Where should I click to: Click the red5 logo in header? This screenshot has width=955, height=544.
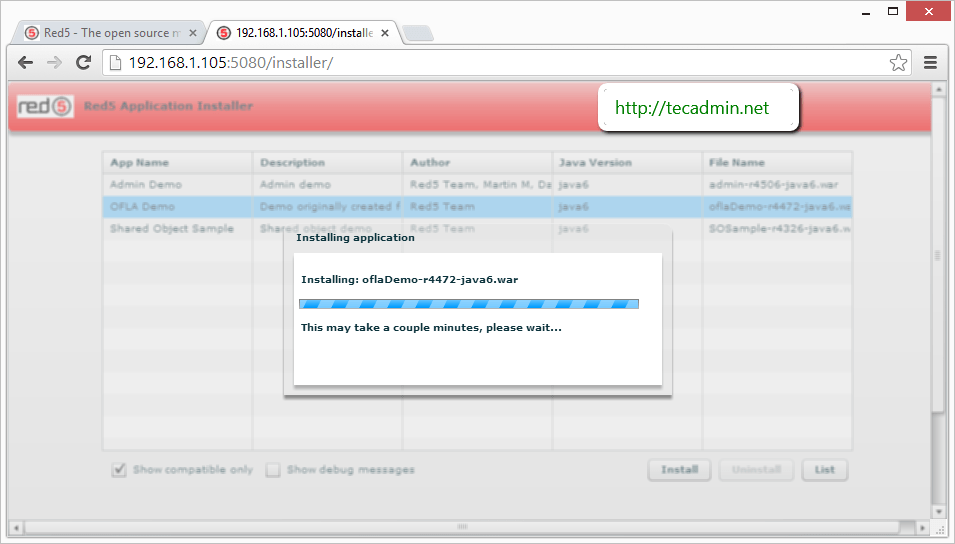pos(45,106)
